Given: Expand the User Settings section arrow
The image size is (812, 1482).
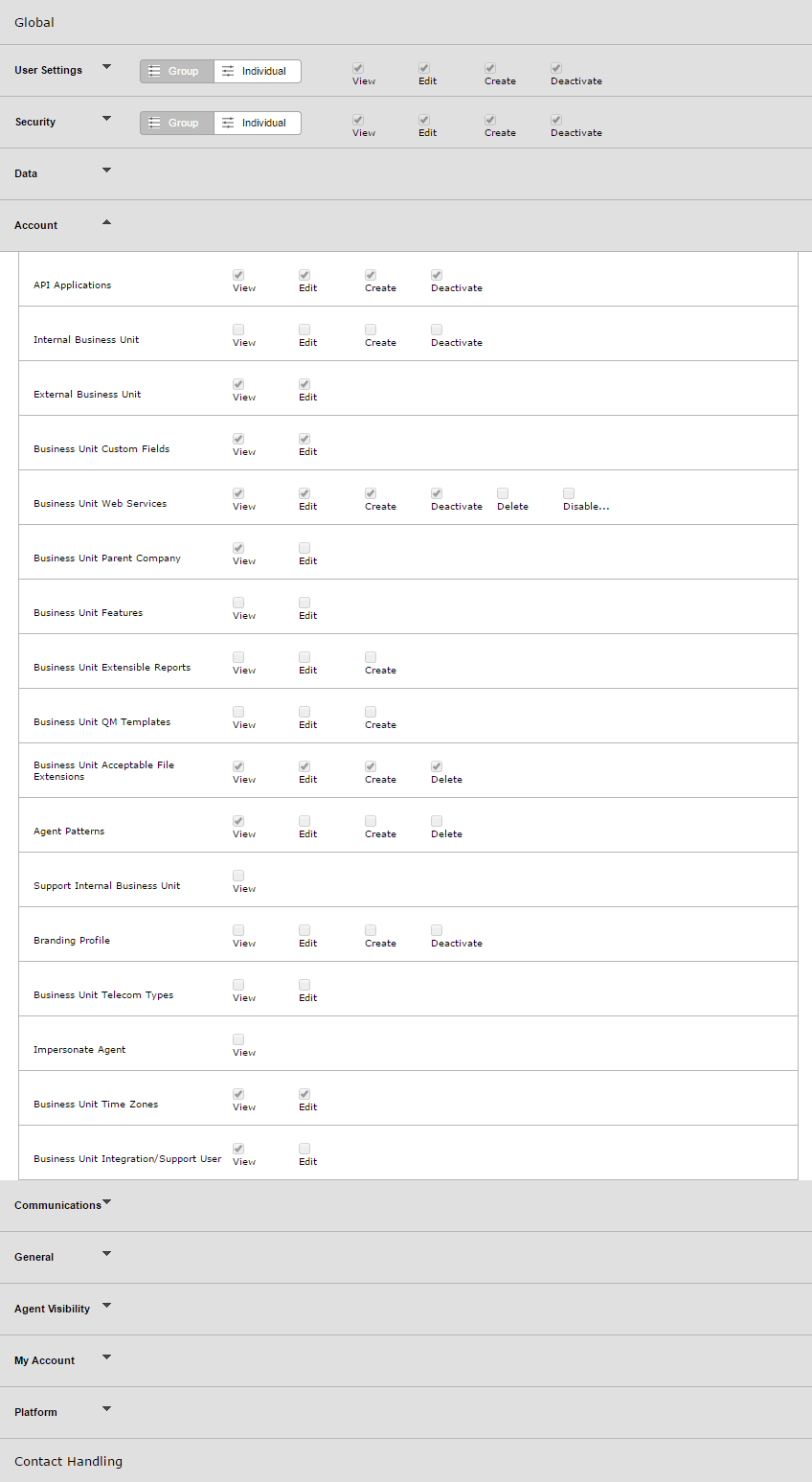Looking at the screenshot, I should pos(106,67).
